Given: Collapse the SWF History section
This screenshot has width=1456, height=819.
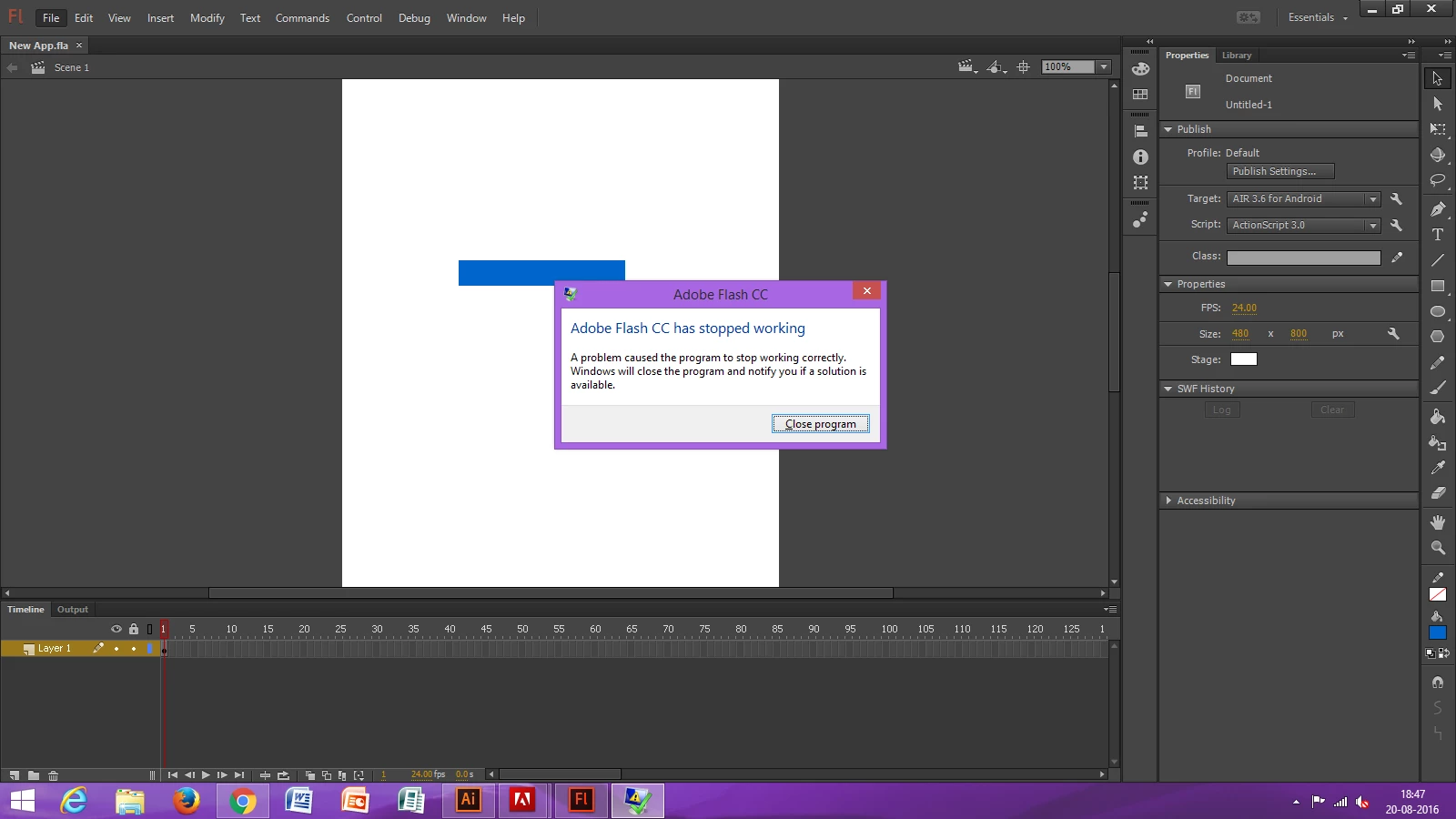Looking at the screenshot, I should [1168, 389].
